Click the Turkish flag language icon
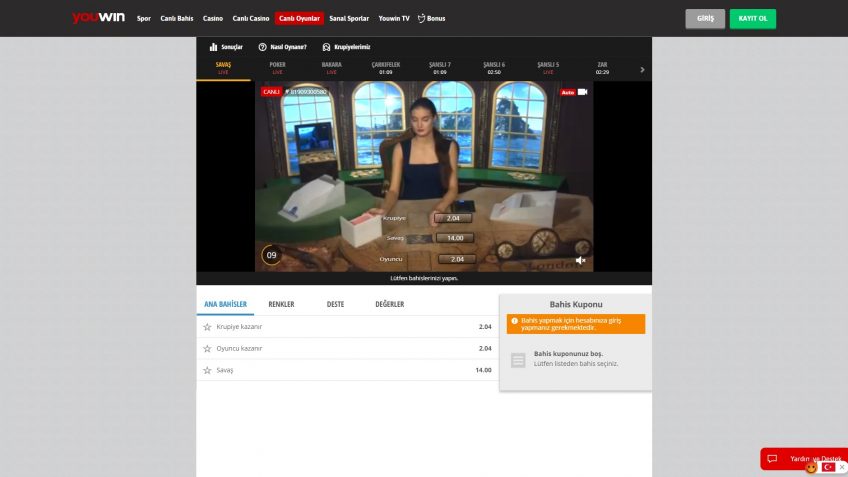 pos(828,467)
